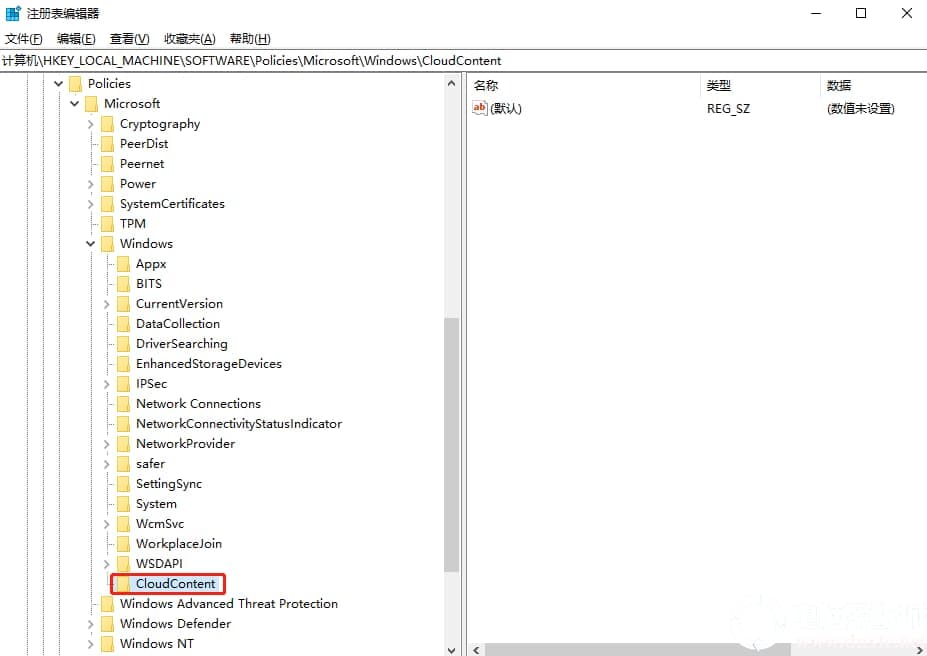Collapse the Windows key
927x656 pixels.
[90, 244]
